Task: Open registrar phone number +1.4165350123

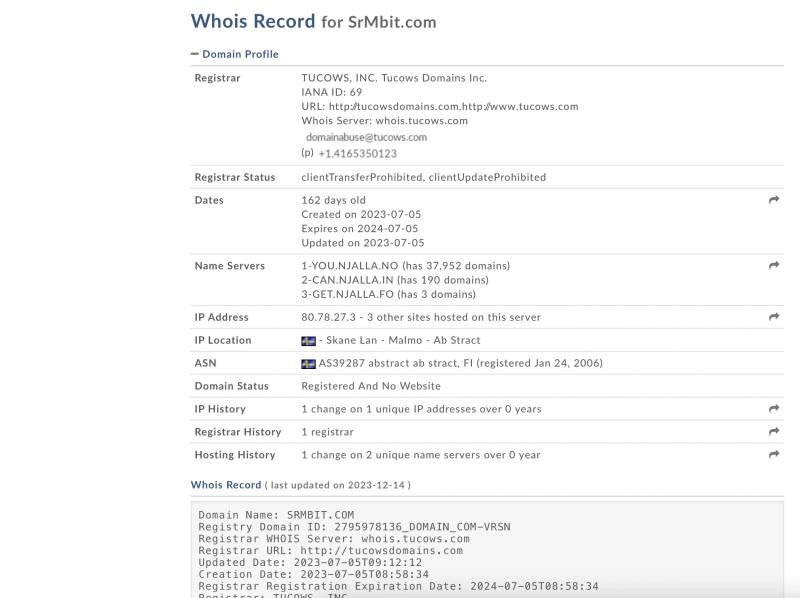Action: [358, 154]
